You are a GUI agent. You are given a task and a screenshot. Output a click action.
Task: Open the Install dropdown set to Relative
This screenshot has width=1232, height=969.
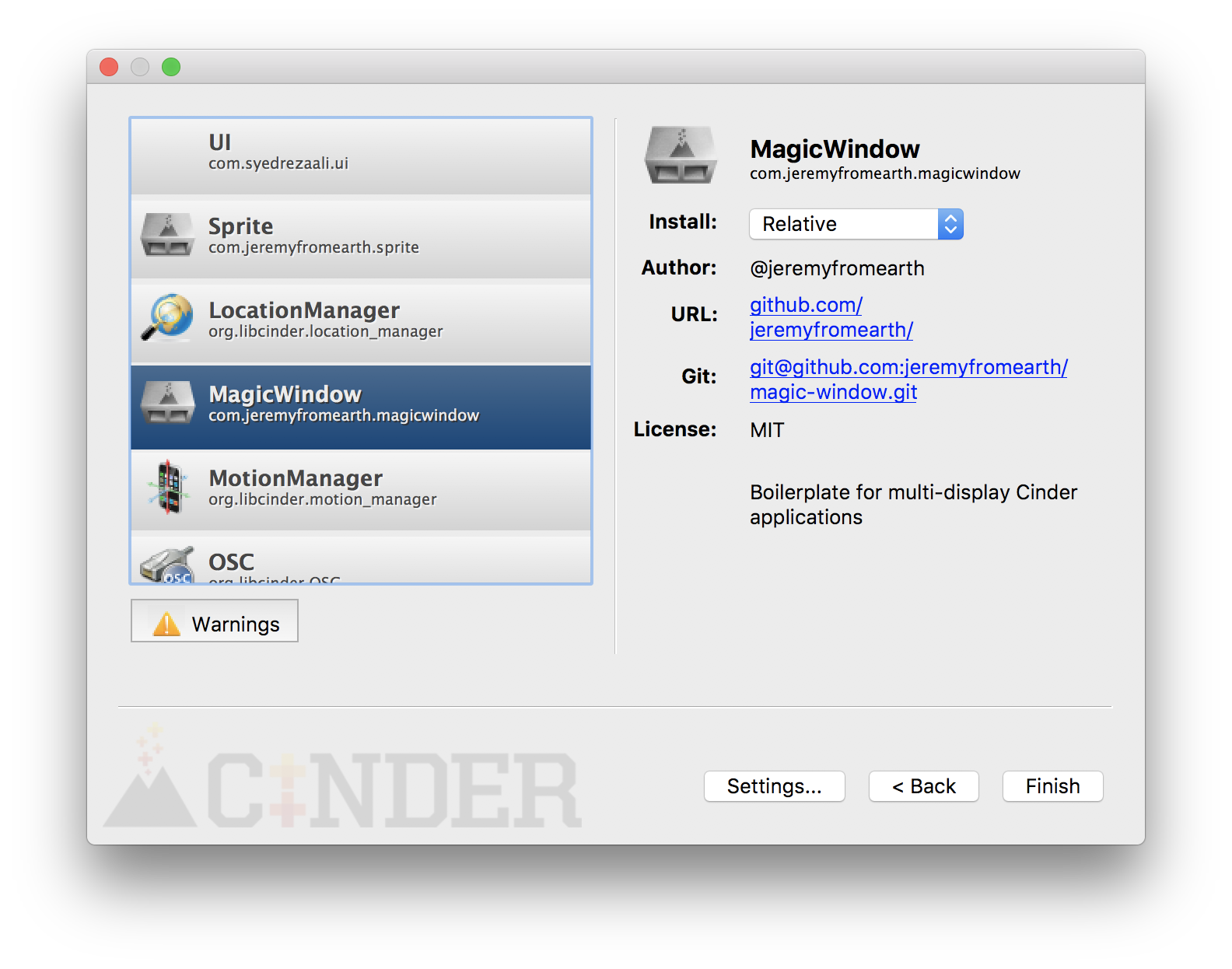[856, 224]
